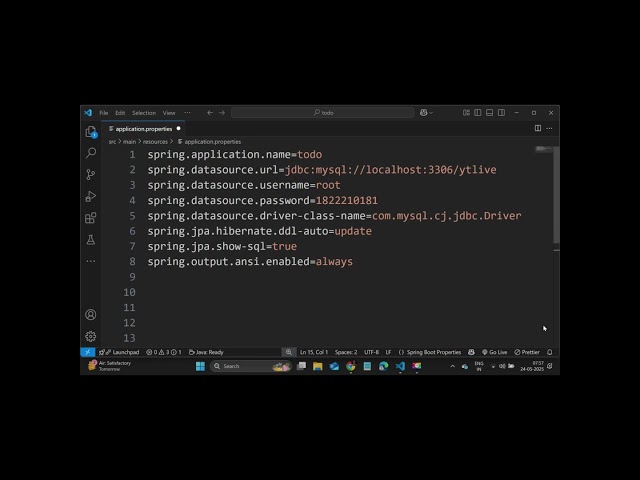Click the Windows taskbar Search box
The width and height of the screenshot is (640, 480).
coord(251,366)
